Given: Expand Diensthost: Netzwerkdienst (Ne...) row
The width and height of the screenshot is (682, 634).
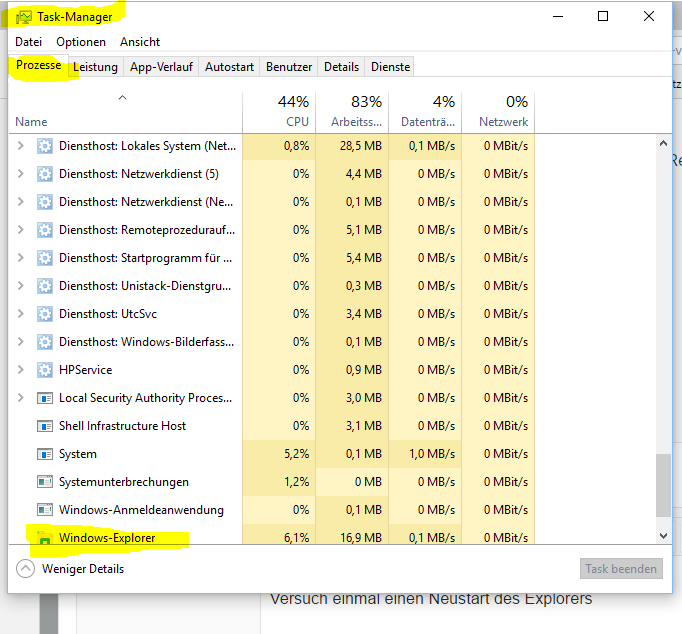Looking at the screenshot, I should (20, 202).
